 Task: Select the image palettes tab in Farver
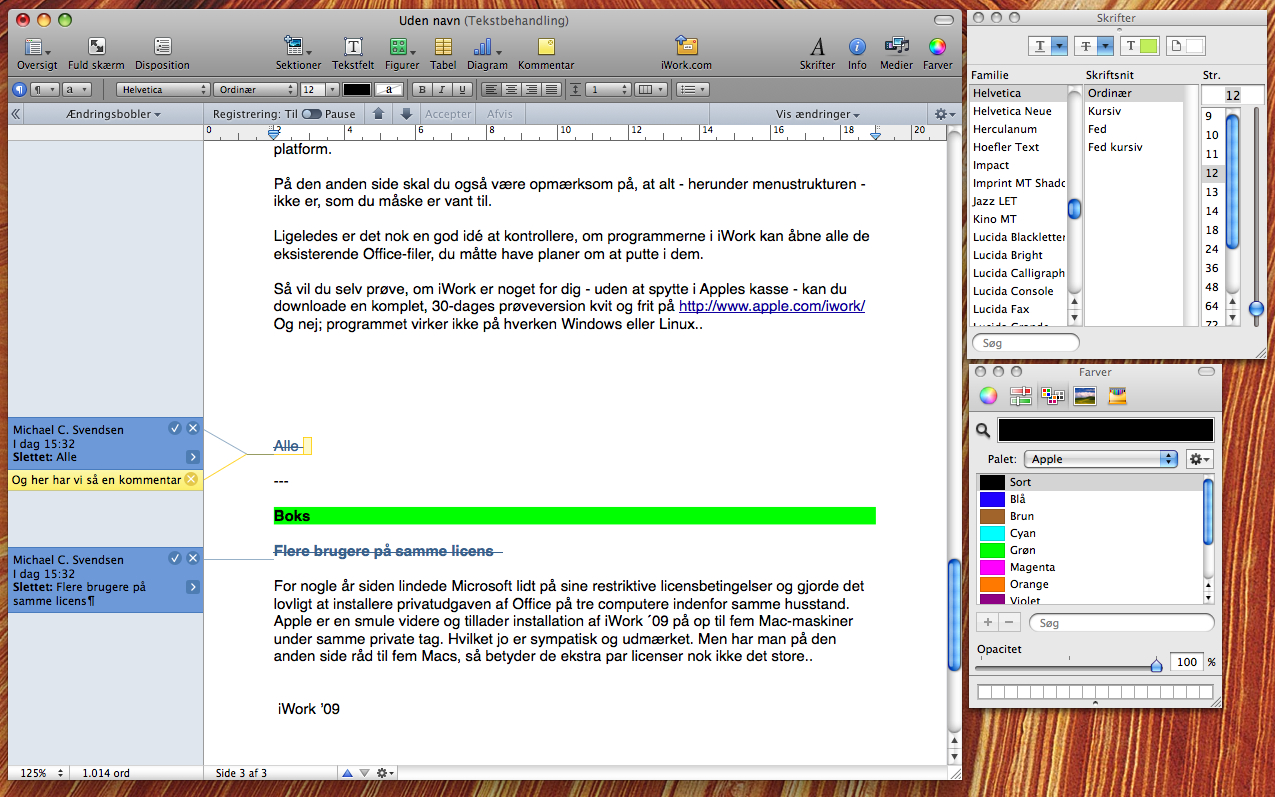1084,396
